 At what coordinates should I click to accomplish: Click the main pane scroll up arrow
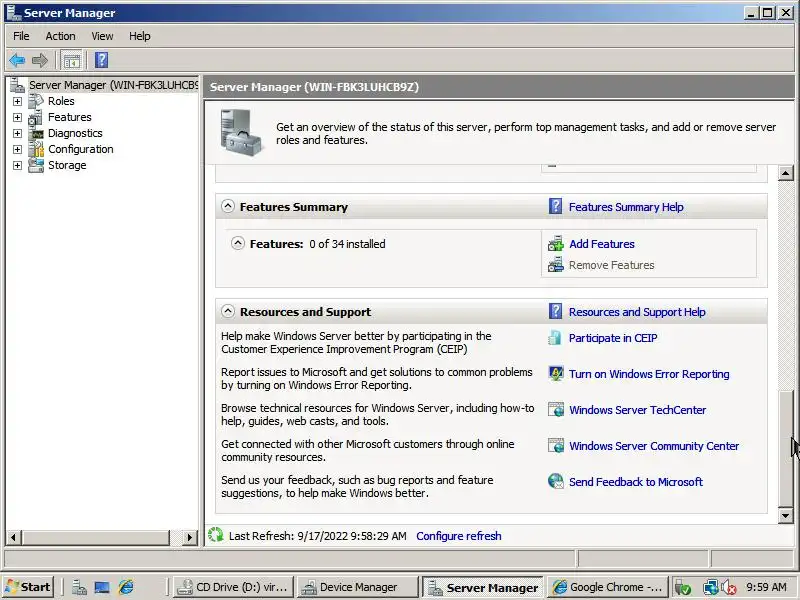786,173
